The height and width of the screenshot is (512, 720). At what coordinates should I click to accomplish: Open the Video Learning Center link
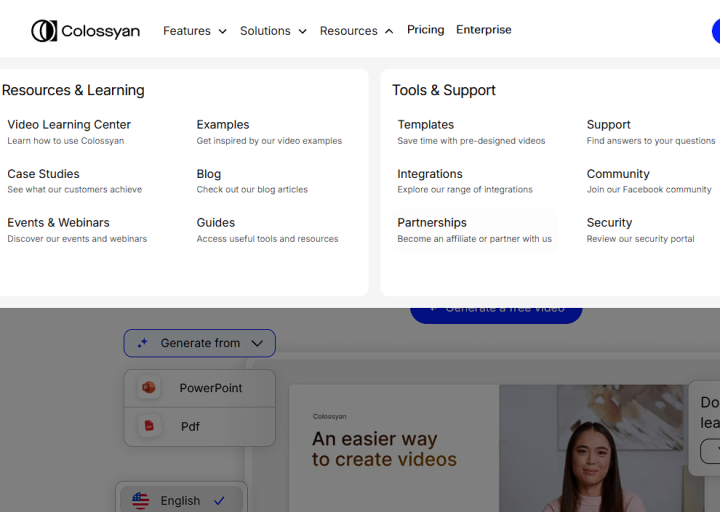69,125
